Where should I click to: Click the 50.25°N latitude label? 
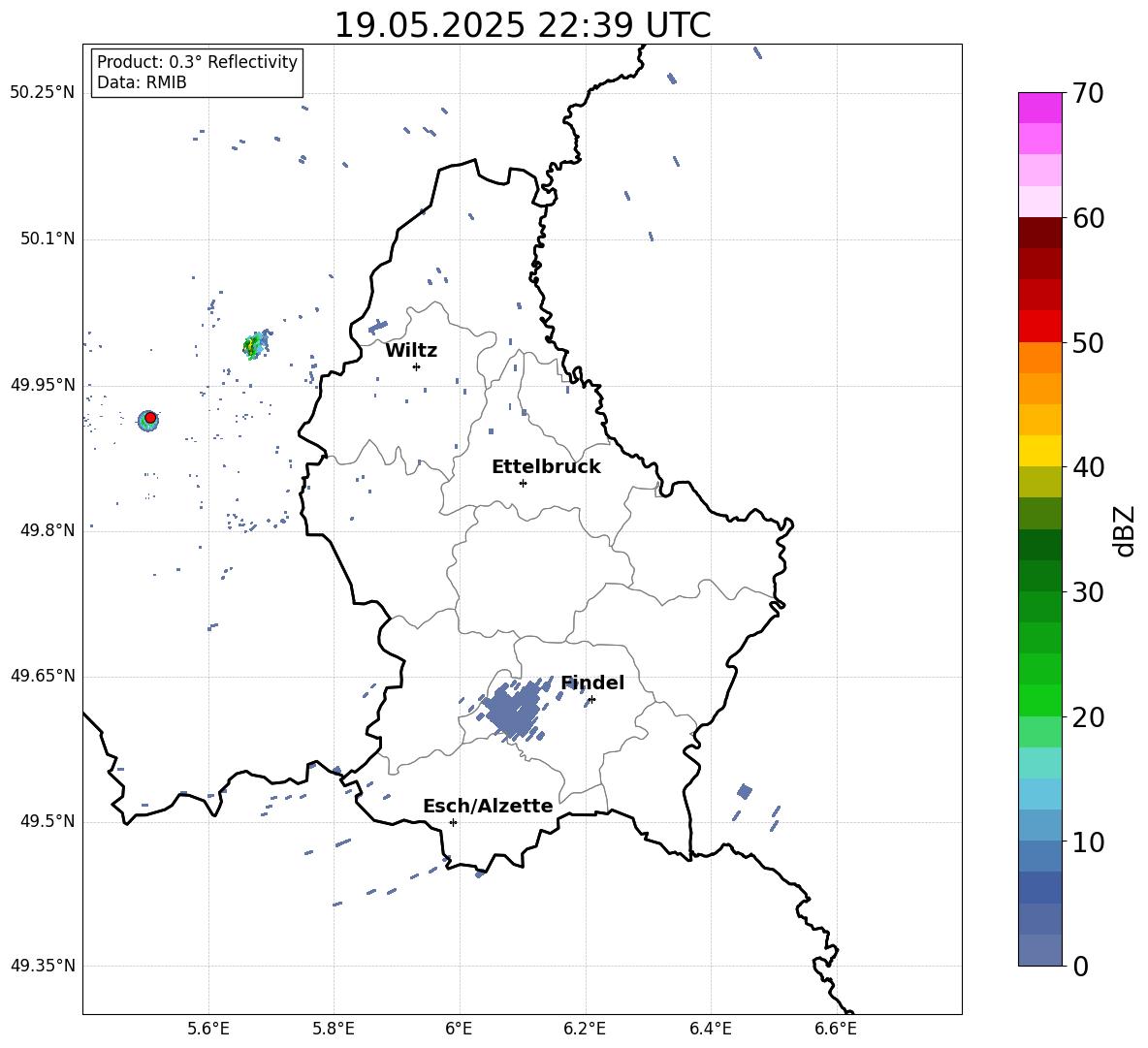click(43, 93)
